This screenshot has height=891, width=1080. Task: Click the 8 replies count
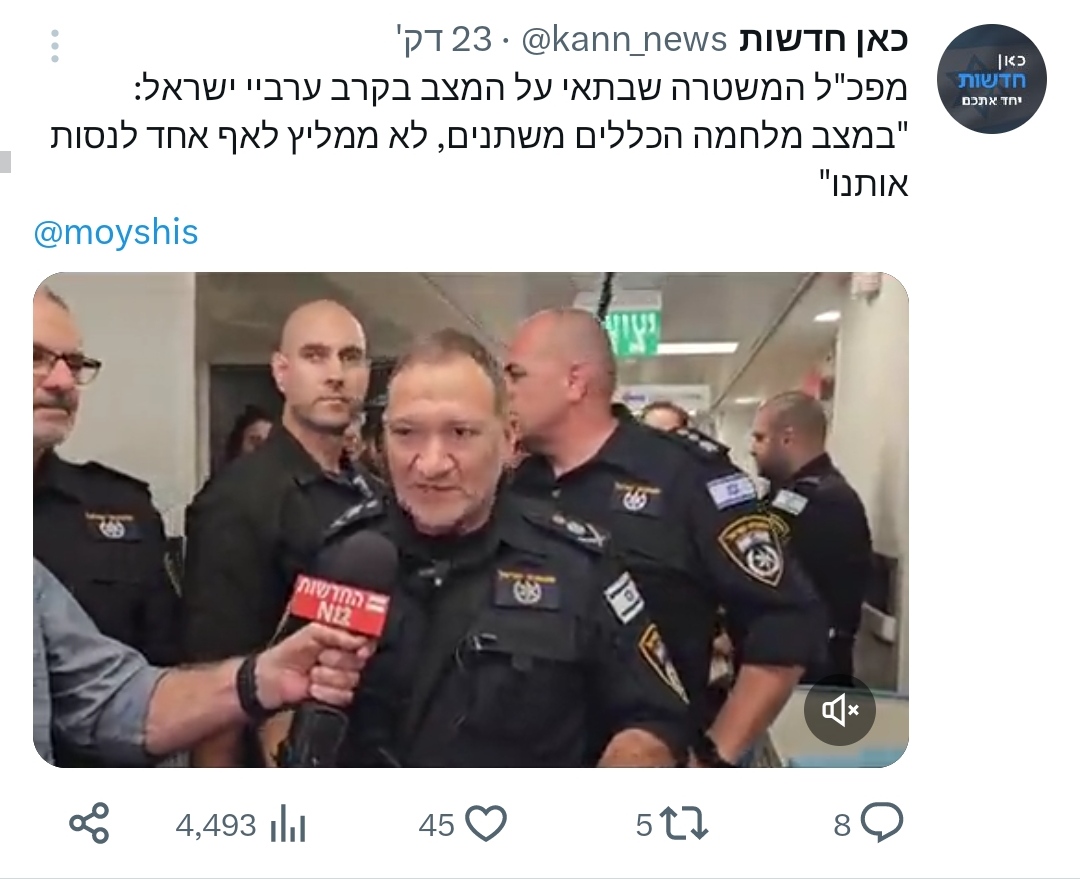(842, 825)
